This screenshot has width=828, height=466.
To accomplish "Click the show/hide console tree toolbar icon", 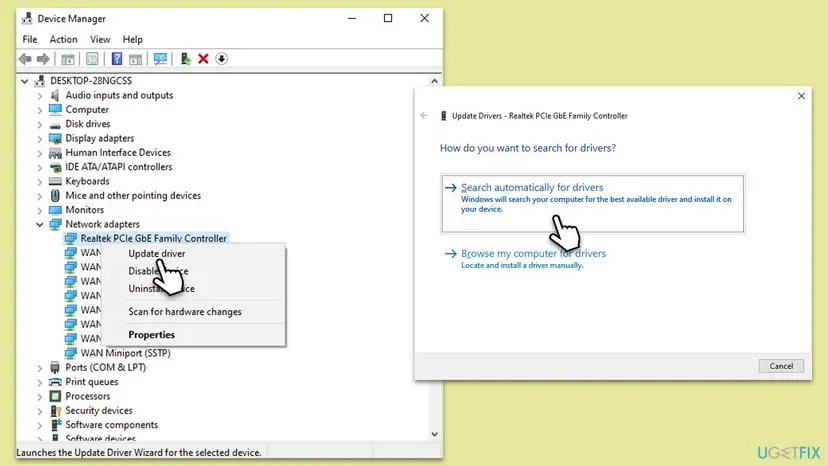I will coord(68,59).
